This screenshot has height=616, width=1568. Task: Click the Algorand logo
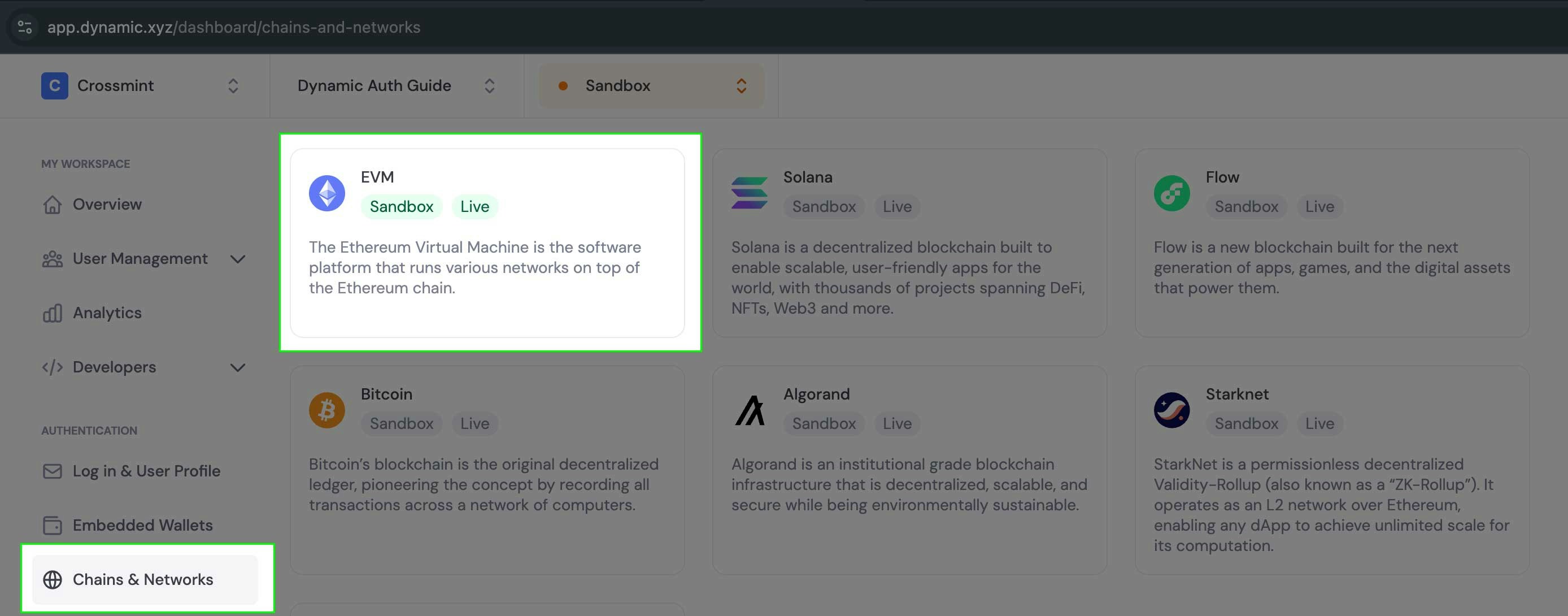(x=750, y=410)
